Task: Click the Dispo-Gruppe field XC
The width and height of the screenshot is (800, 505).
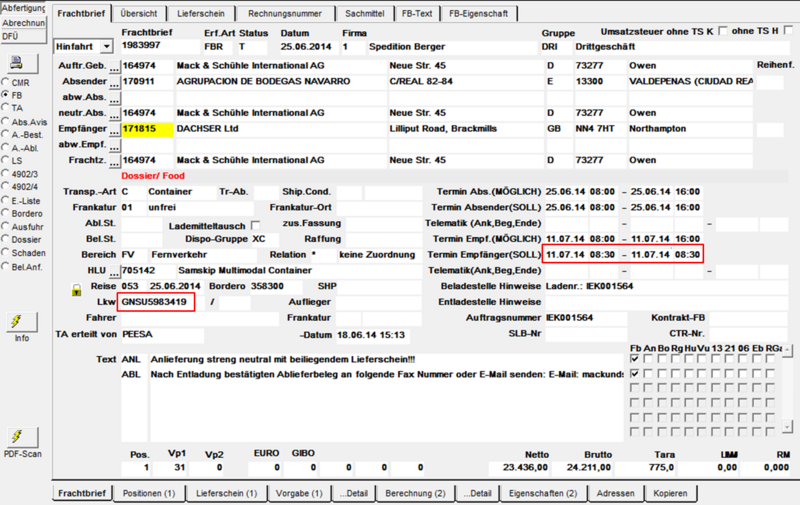Action: coord(265,239)
